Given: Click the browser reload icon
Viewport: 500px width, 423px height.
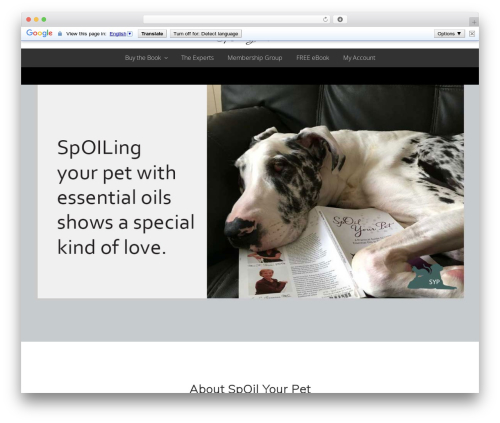Looking at the screenshot, I should click(x=325, y=20).
